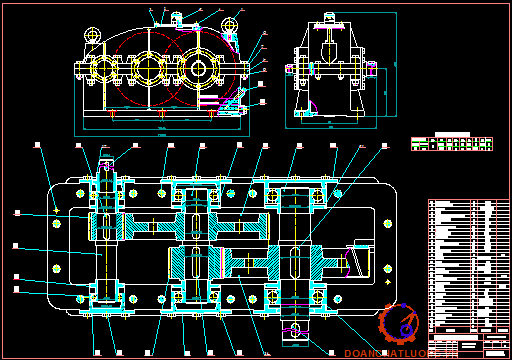This screenshot has height=360, width=512.
Task: Click the breather cap atop the front view
Action: (x=177, y=18)
